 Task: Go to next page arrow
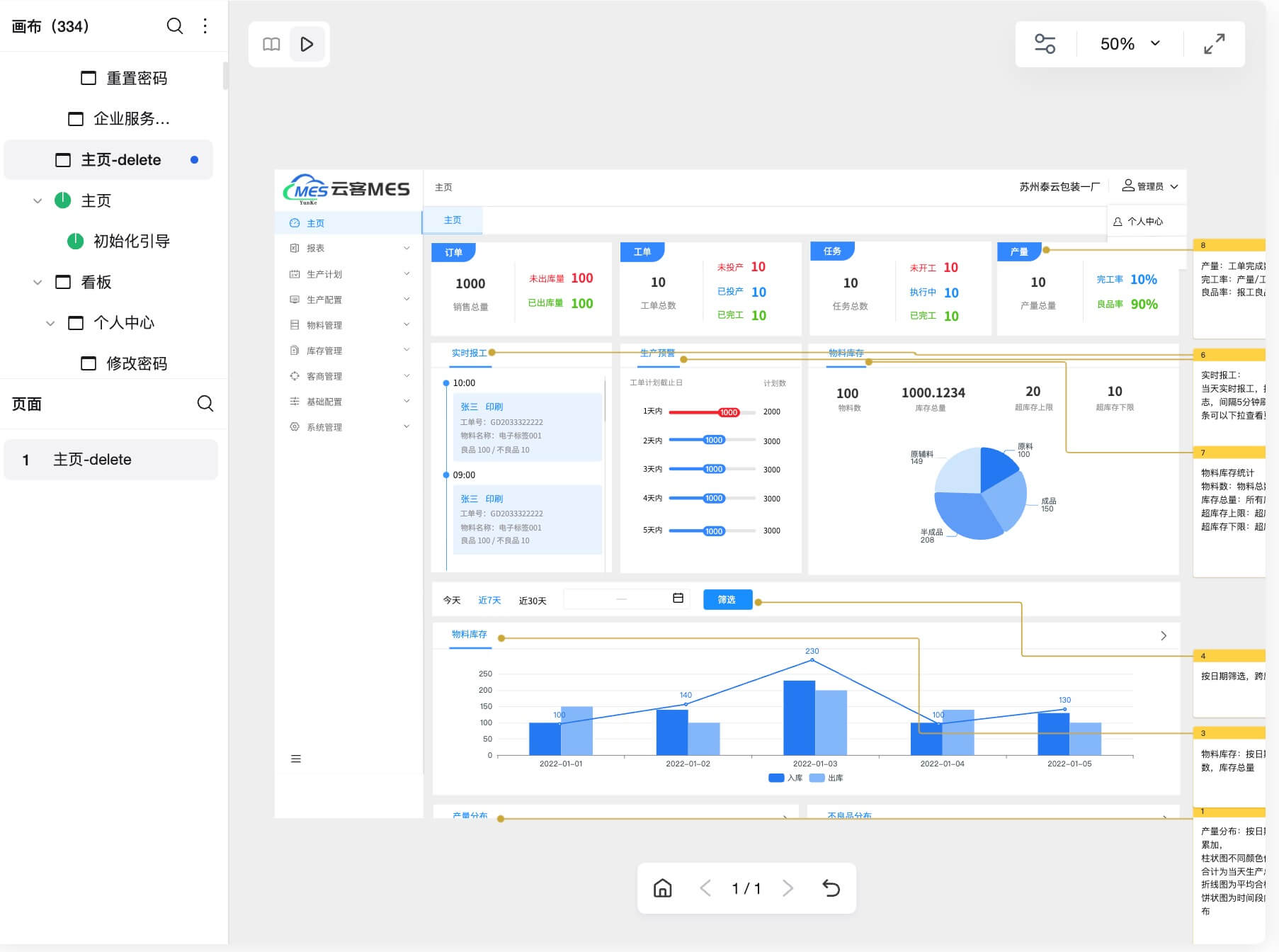[788, 888]
